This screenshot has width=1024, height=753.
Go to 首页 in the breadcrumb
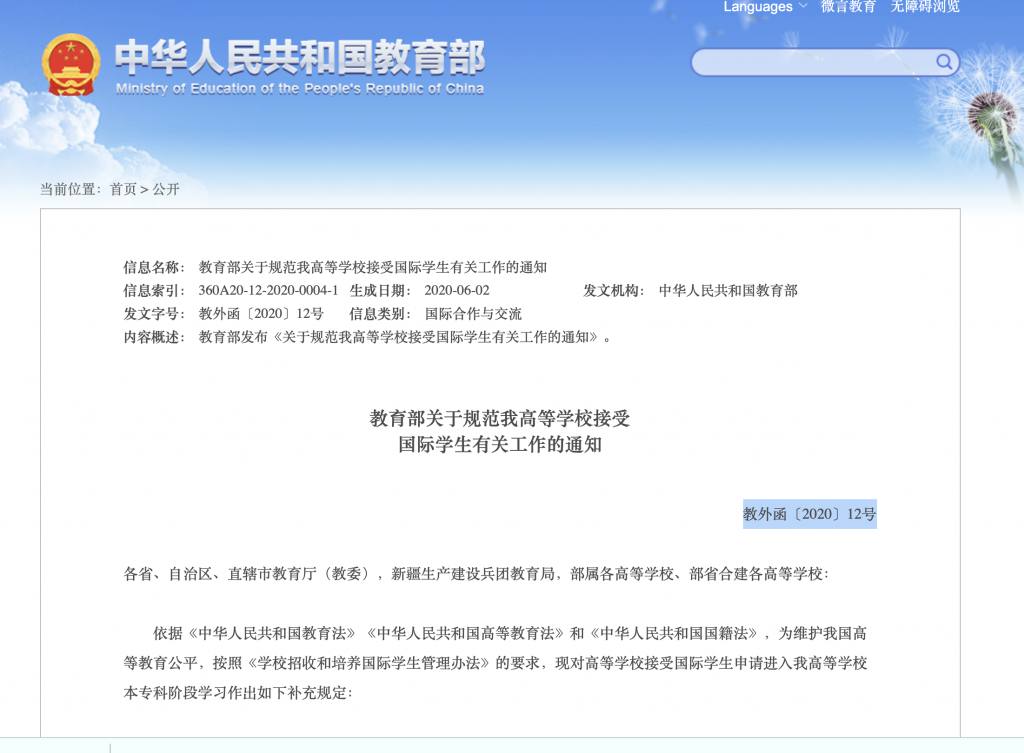coord(123,189)
